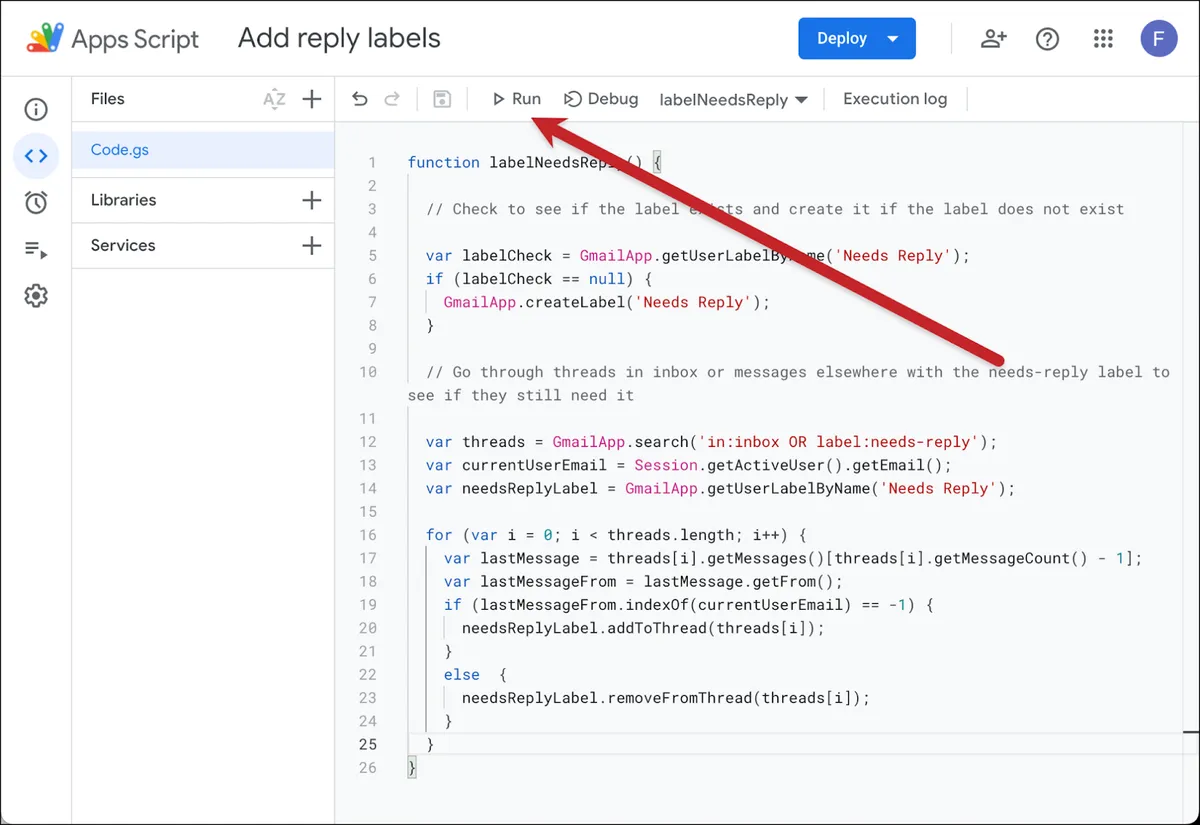Viewport: 1200px width, 825px height.
Task: Click the 'if (lastMessageFrom.indexOf' condition line
Action: coord(689,605)
